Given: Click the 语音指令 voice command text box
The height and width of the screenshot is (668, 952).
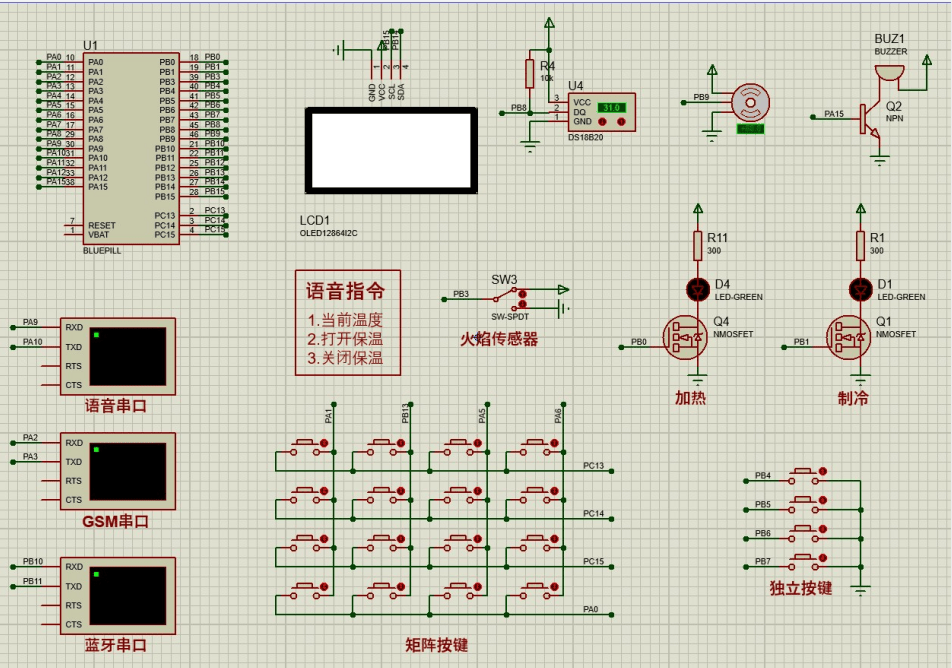Looking at the screenshot, I should (x=347, y=323).
